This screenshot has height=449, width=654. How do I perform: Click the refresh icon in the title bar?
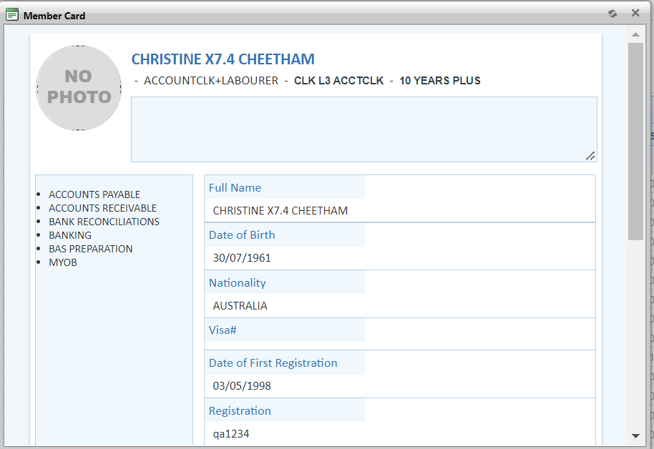(x=612, y=14)
